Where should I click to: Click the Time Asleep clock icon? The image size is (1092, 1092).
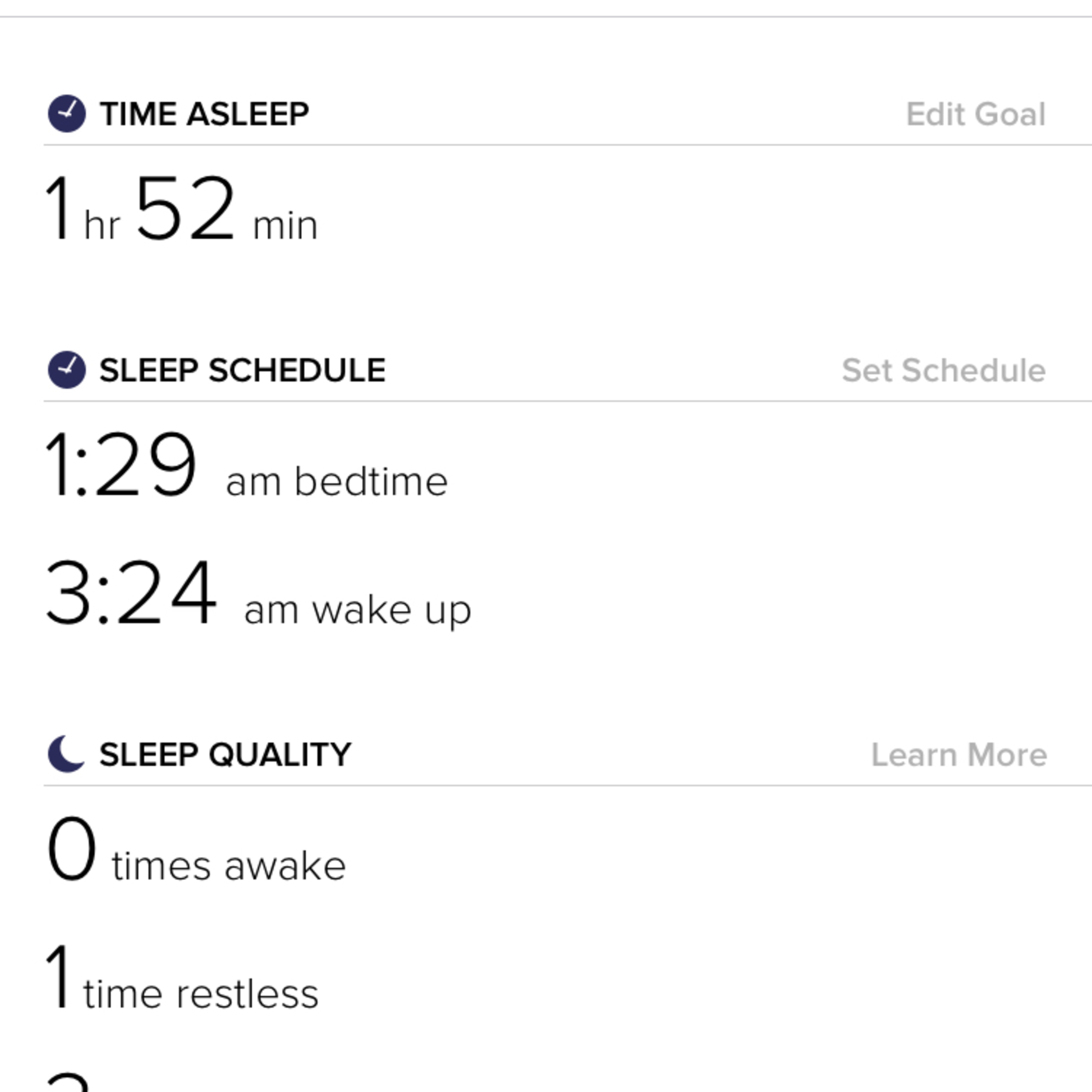pyautogui.click(x=67, y=114)
